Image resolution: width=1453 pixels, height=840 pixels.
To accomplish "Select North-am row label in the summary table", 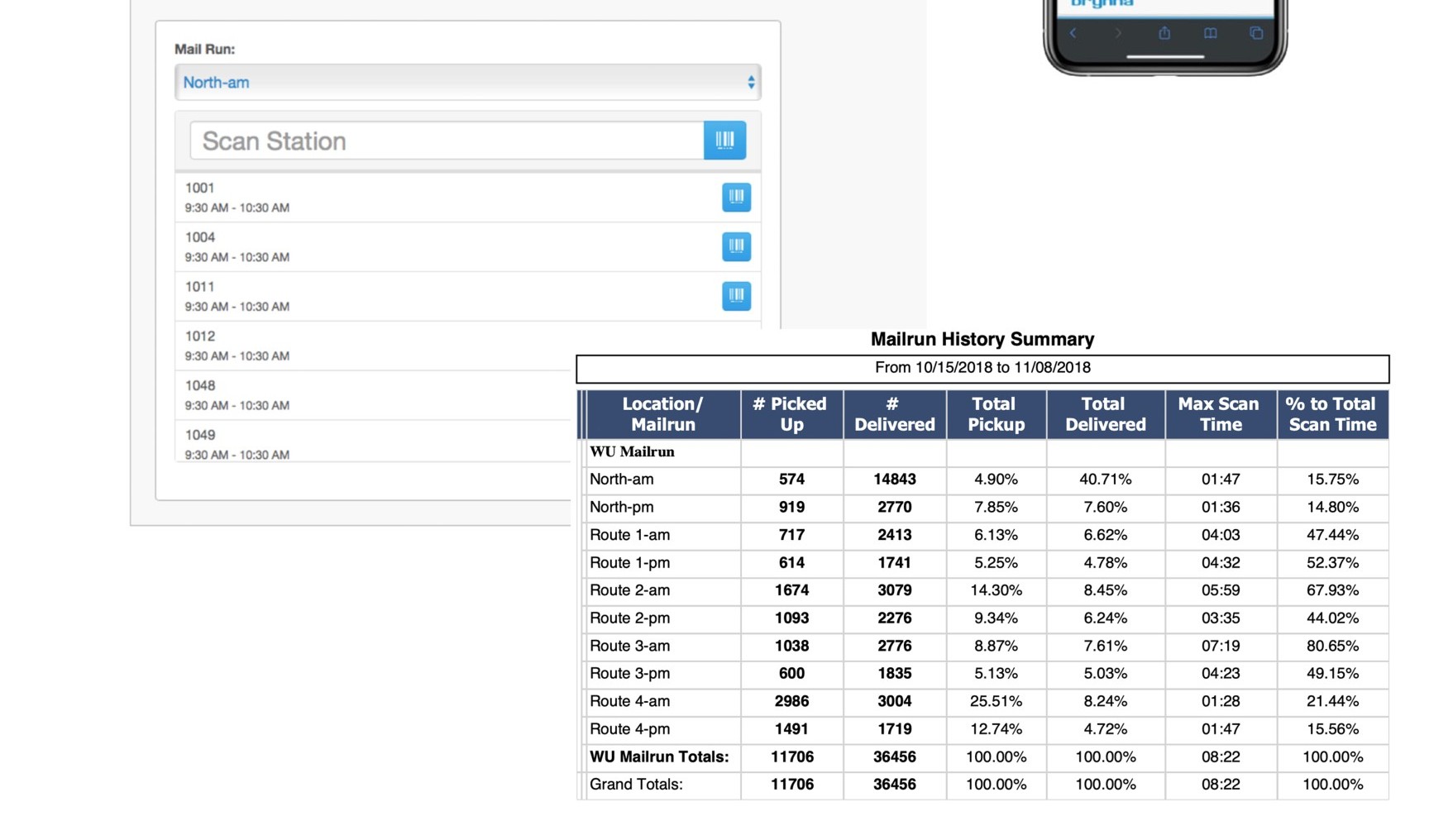I will tap(621, 480).
